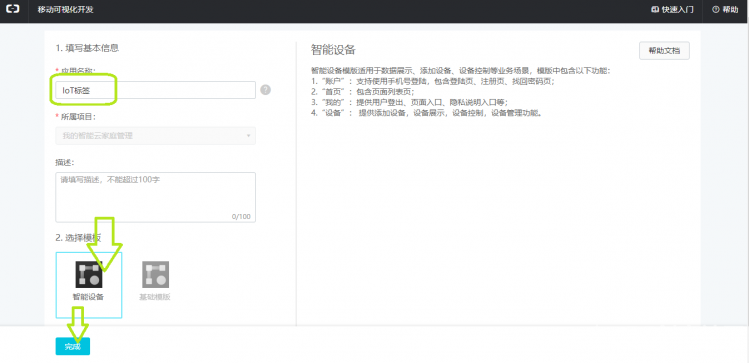749x363 pixels.
Task: Open the 快速入门 quick start link
Action: pos(672,10)
